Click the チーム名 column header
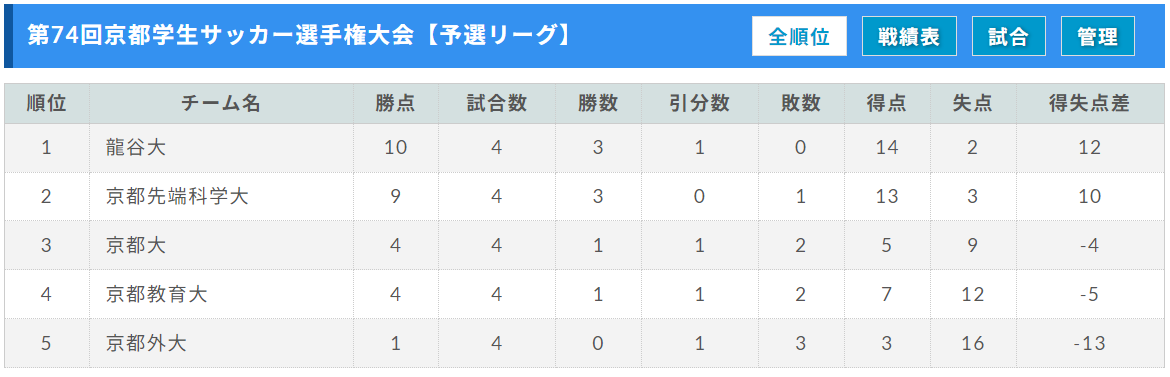 (x=221, y=104)
